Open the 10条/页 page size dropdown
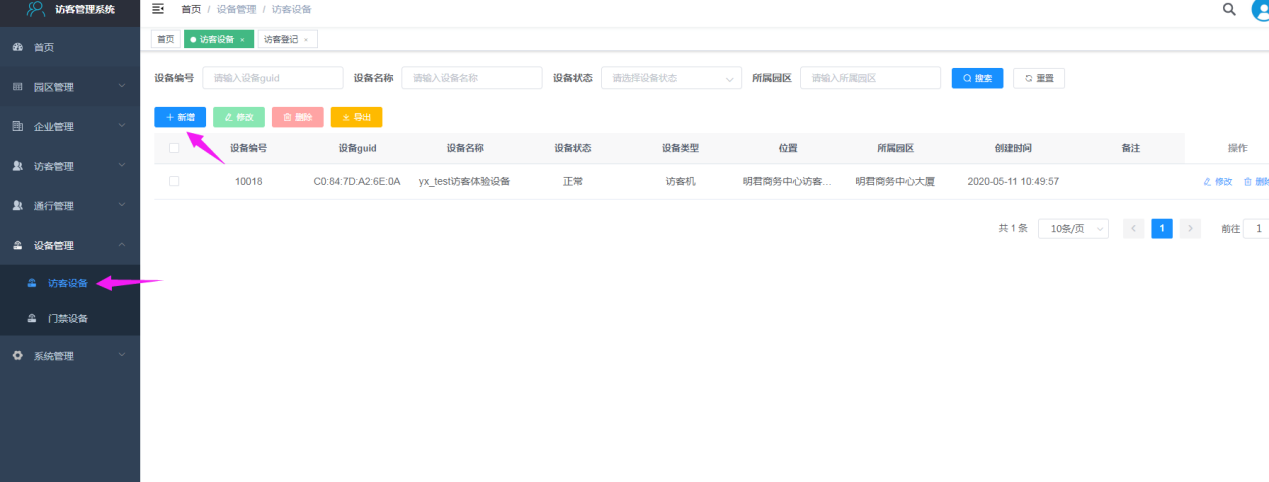This screenshot has height=482, width=1269. coord(1073,229)
